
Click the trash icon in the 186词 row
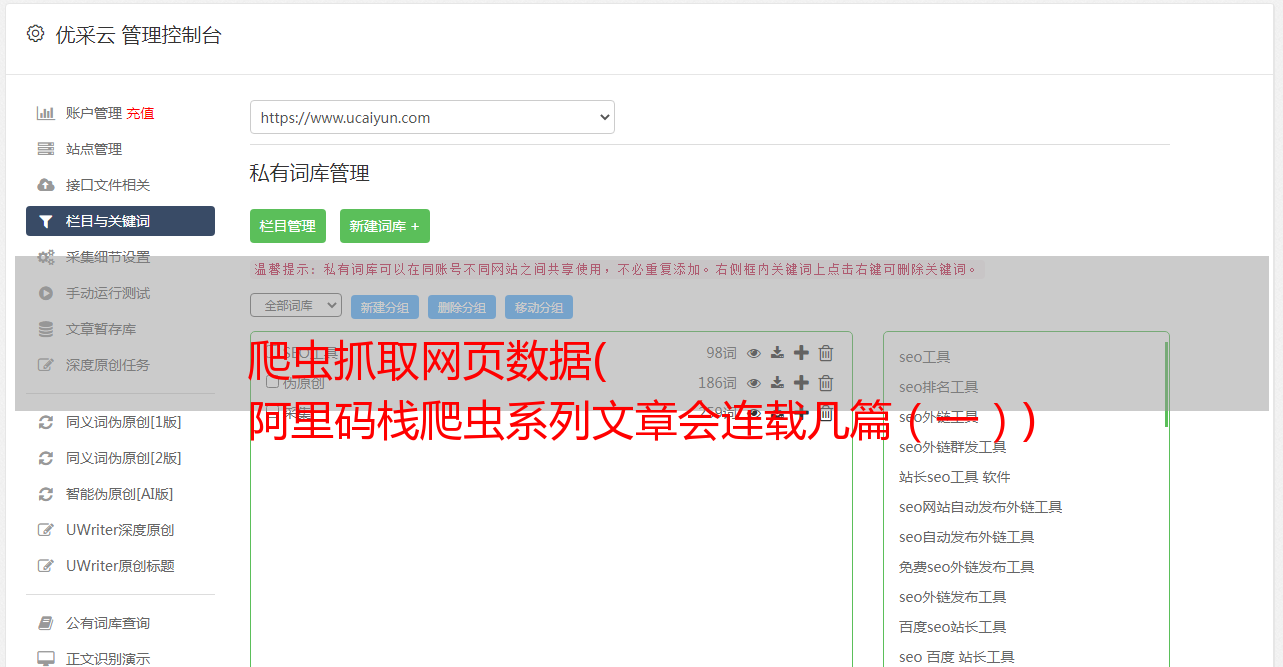pyautogui.click(x=826, y=383)
